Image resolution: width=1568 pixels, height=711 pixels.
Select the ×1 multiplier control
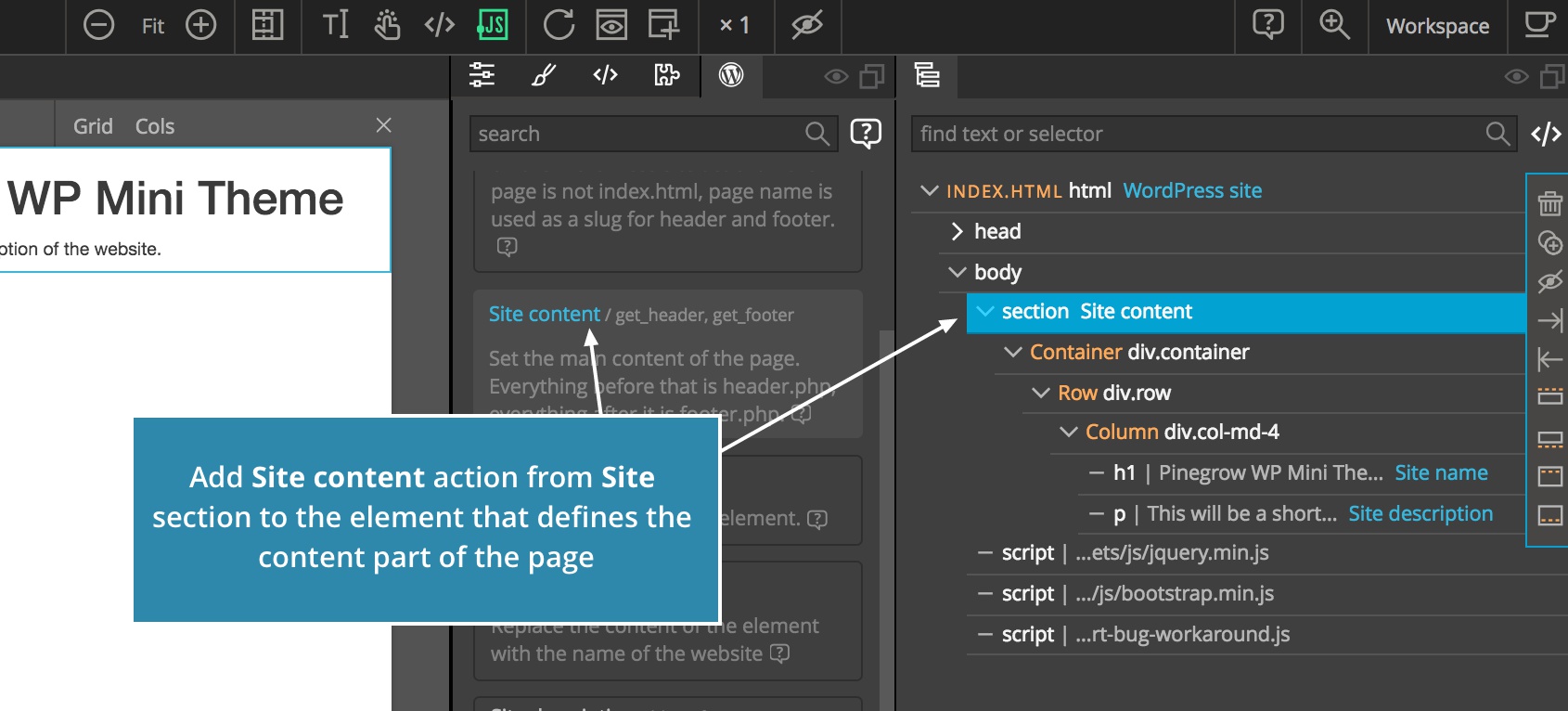click(734, 26)
